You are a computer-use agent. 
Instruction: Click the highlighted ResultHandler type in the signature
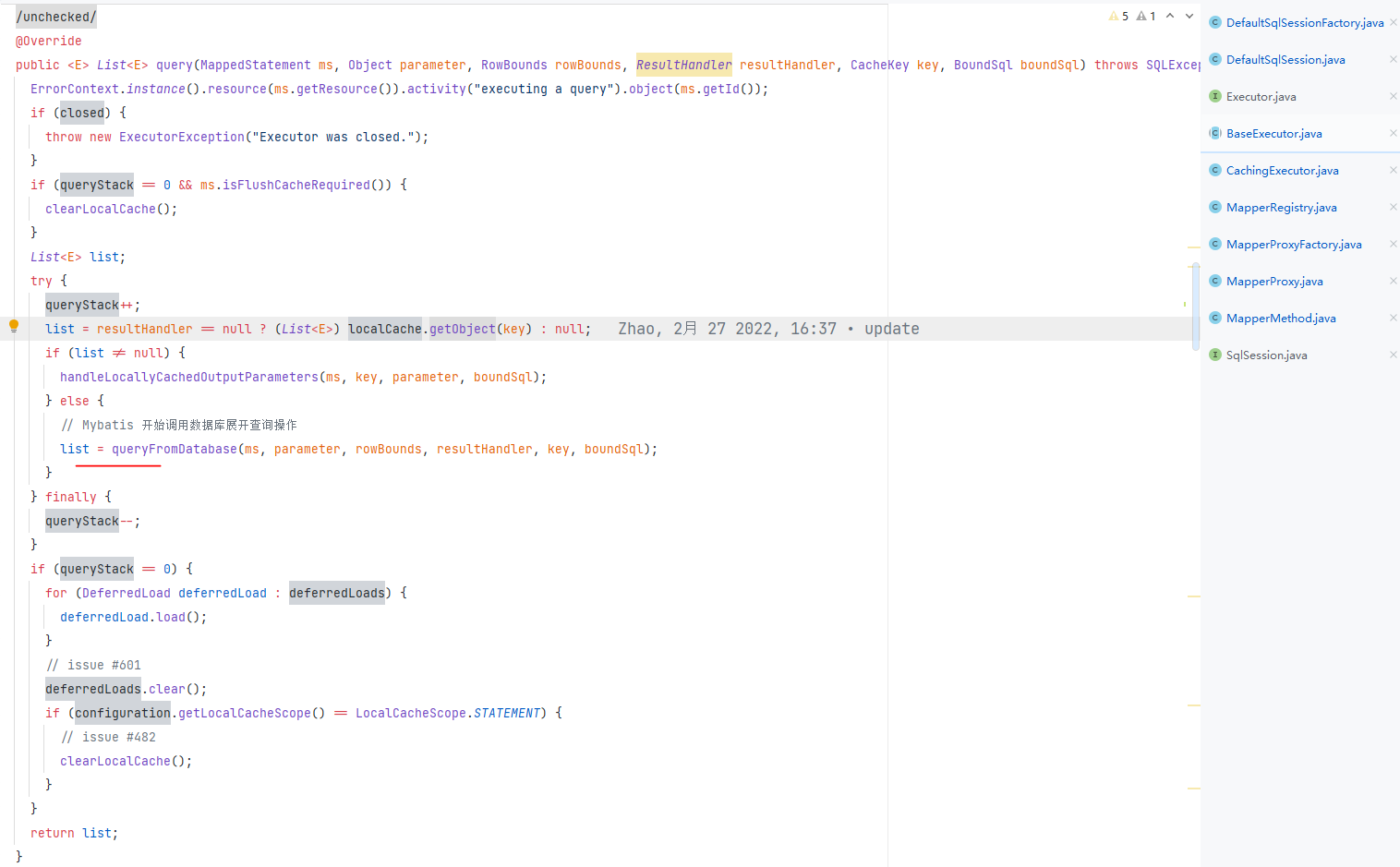(684, 65)
